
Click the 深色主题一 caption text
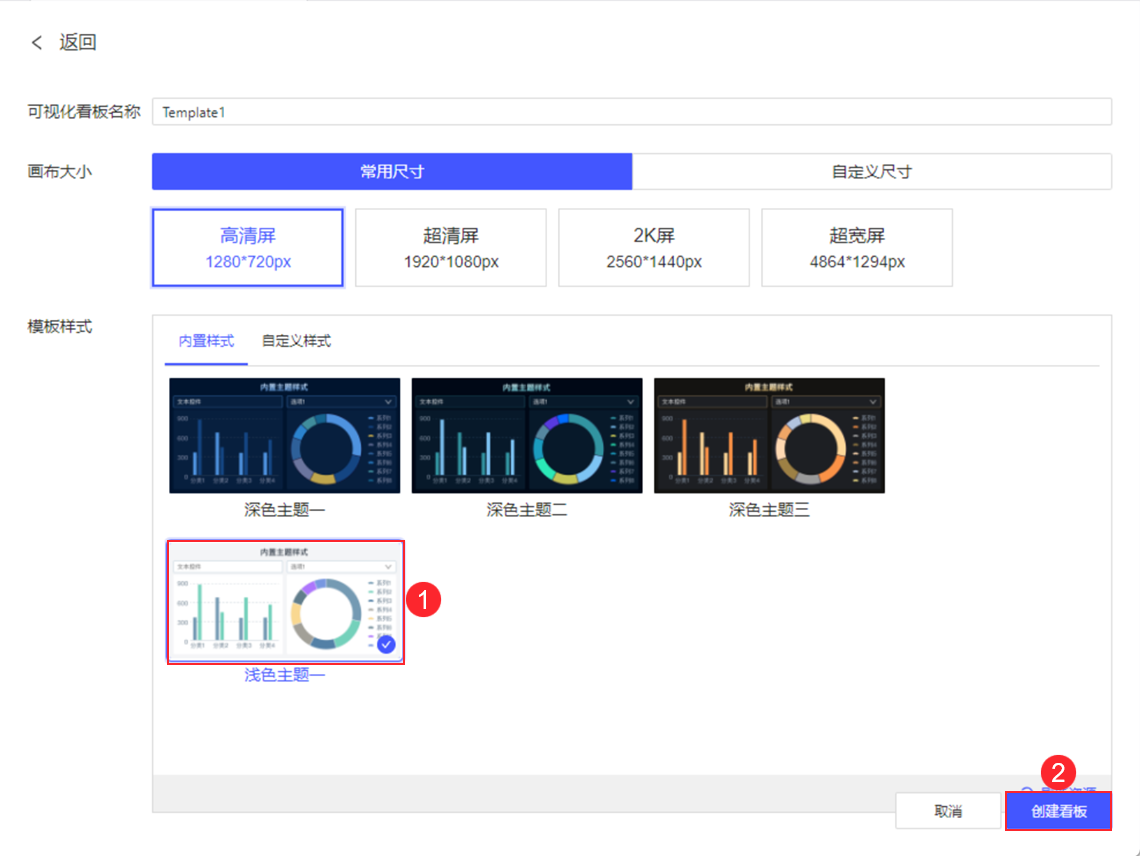tap(285, 510)
